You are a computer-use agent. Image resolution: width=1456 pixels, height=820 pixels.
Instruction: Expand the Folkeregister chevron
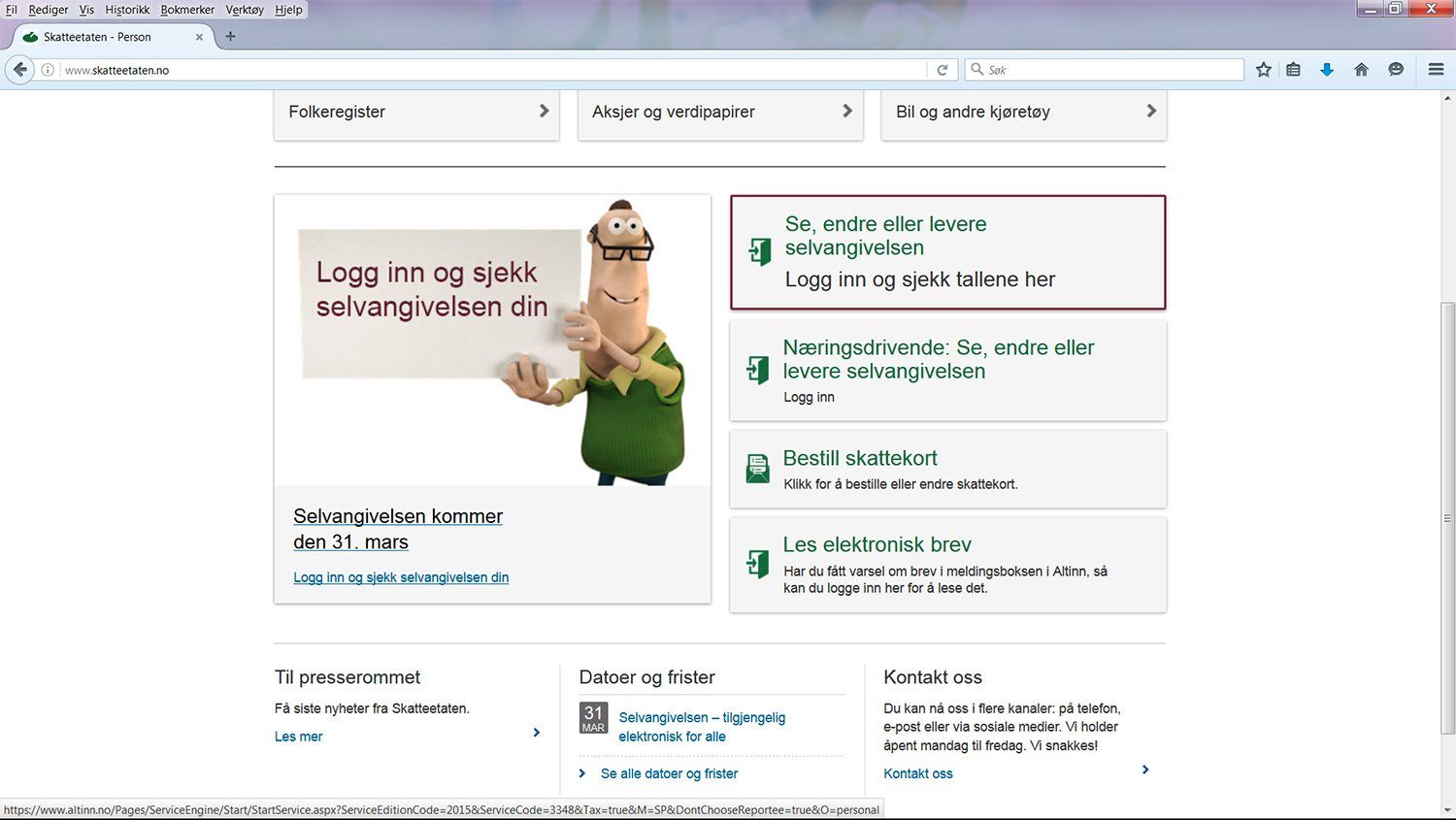click(x=544, y=112)
